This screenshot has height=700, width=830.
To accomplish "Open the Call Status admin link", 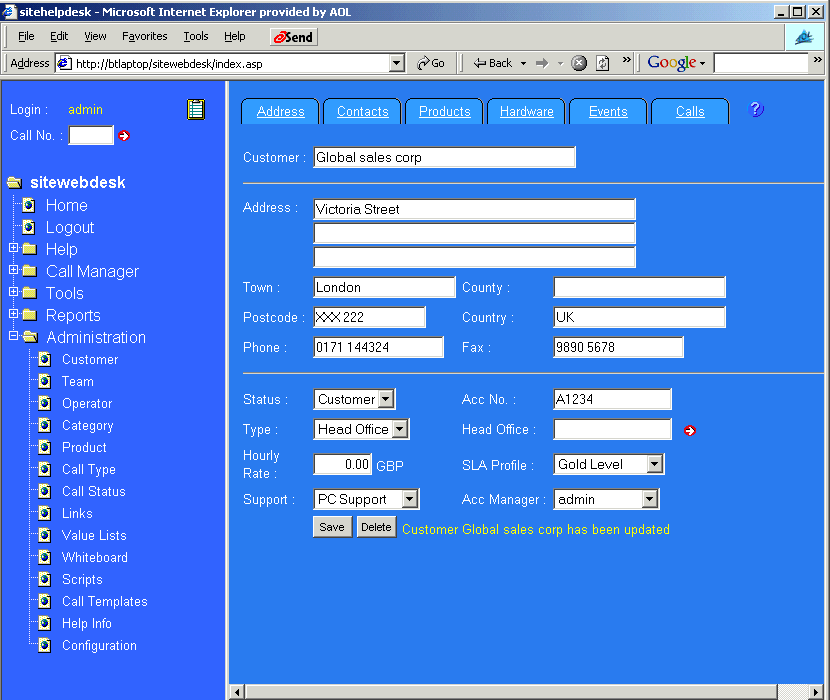I will 94,491.
